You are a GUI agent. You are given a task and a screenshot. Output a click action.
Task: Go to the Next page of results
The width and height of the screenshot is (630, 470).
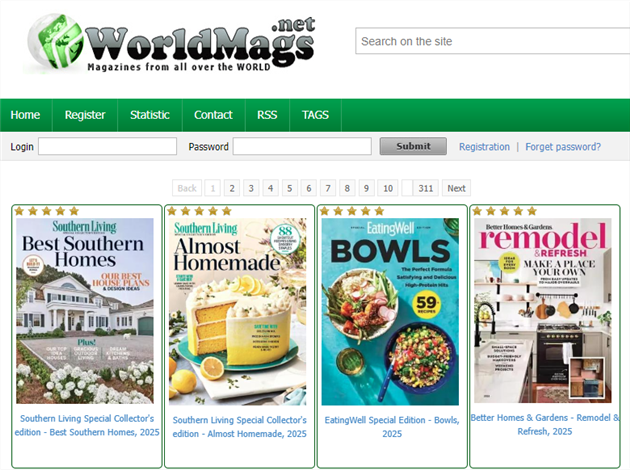[x=456, y=188]
